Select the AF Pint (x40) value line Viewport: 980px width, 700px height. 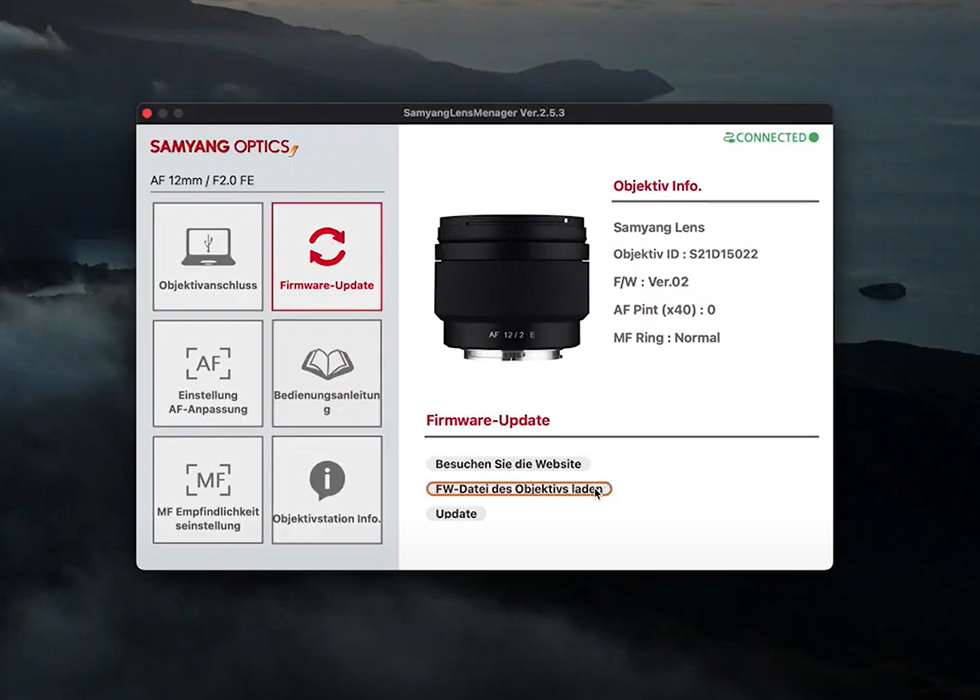[664, 310]
